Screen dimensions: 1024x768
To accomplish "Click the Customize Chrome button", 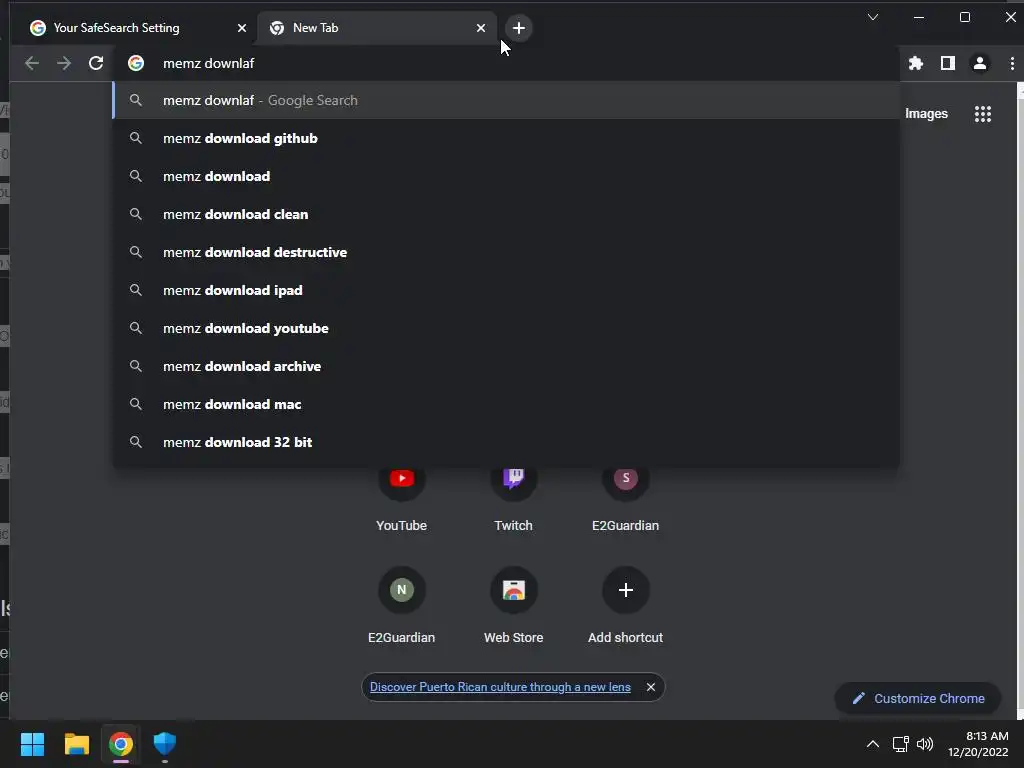I will tap(918, 699).
